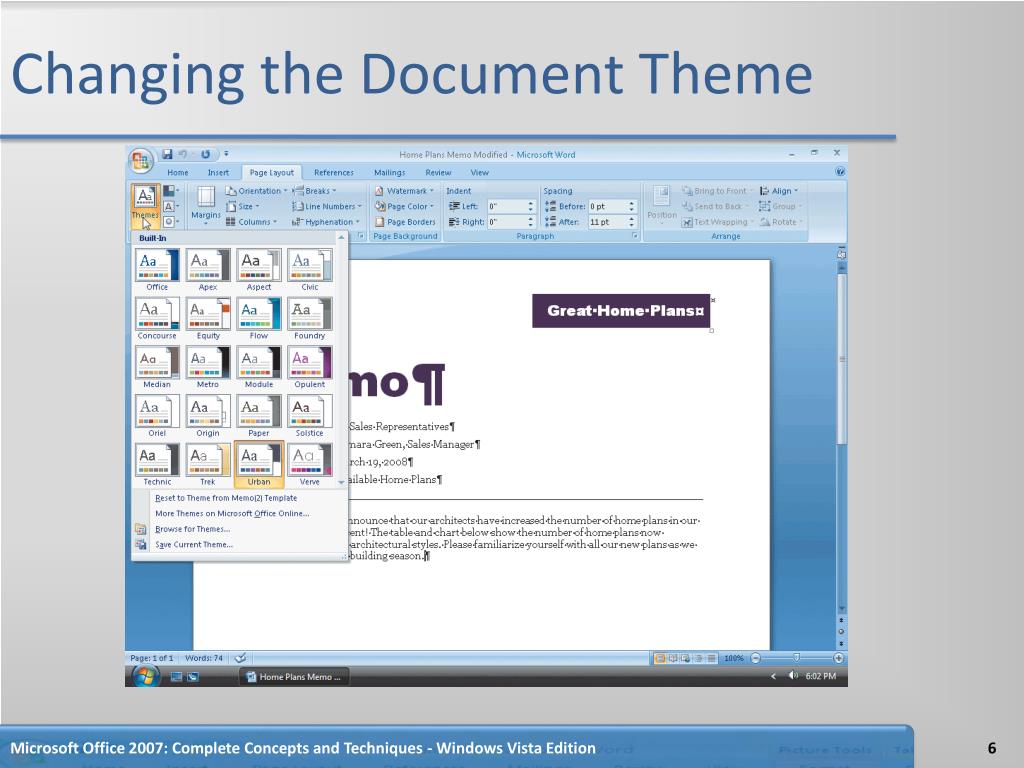Click the Office Button orb

click(x=141, y=160)
